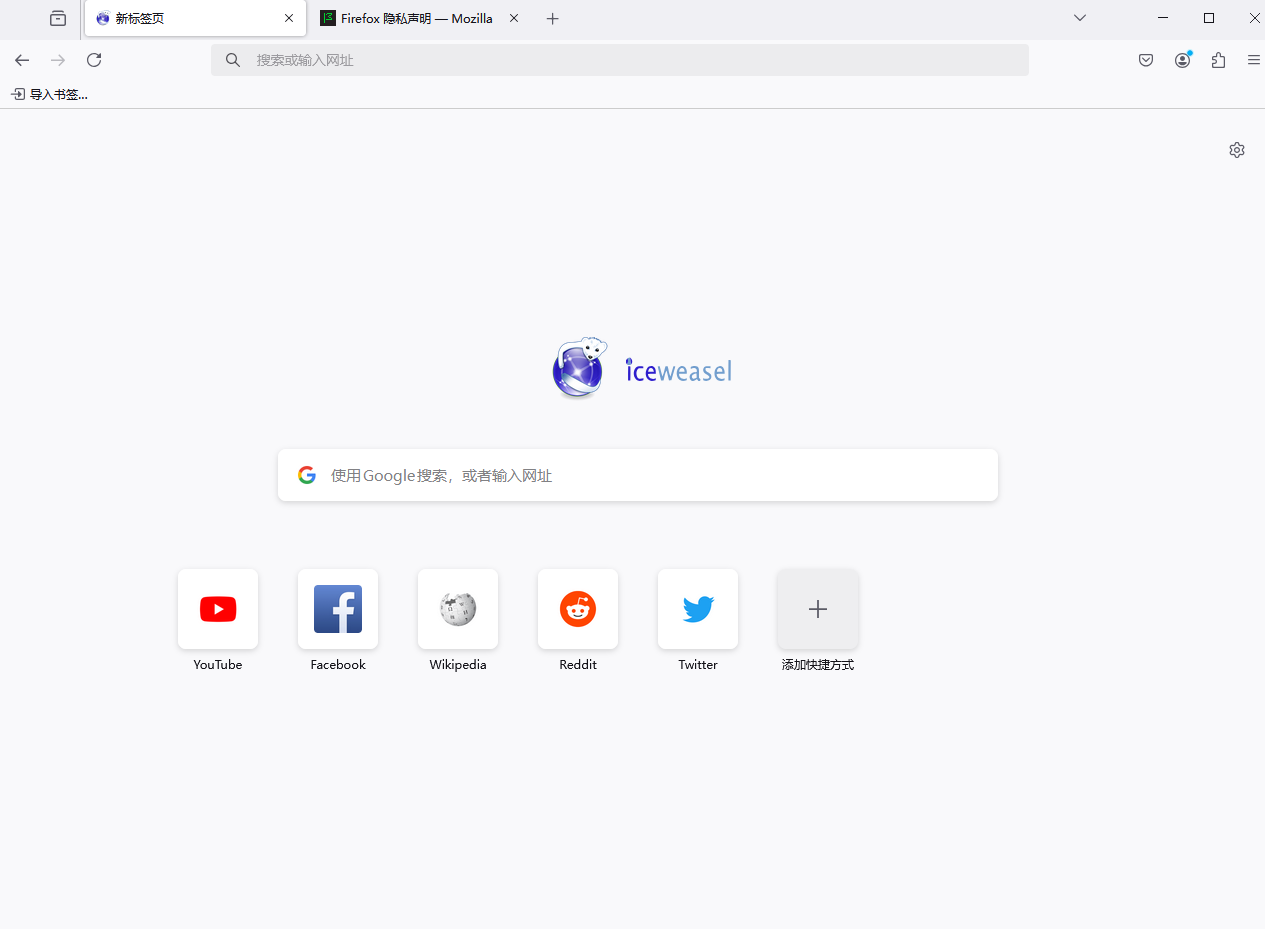Screen dimensions: 1265x929
Task: Click the reload page icon
Action: point(94,60)
